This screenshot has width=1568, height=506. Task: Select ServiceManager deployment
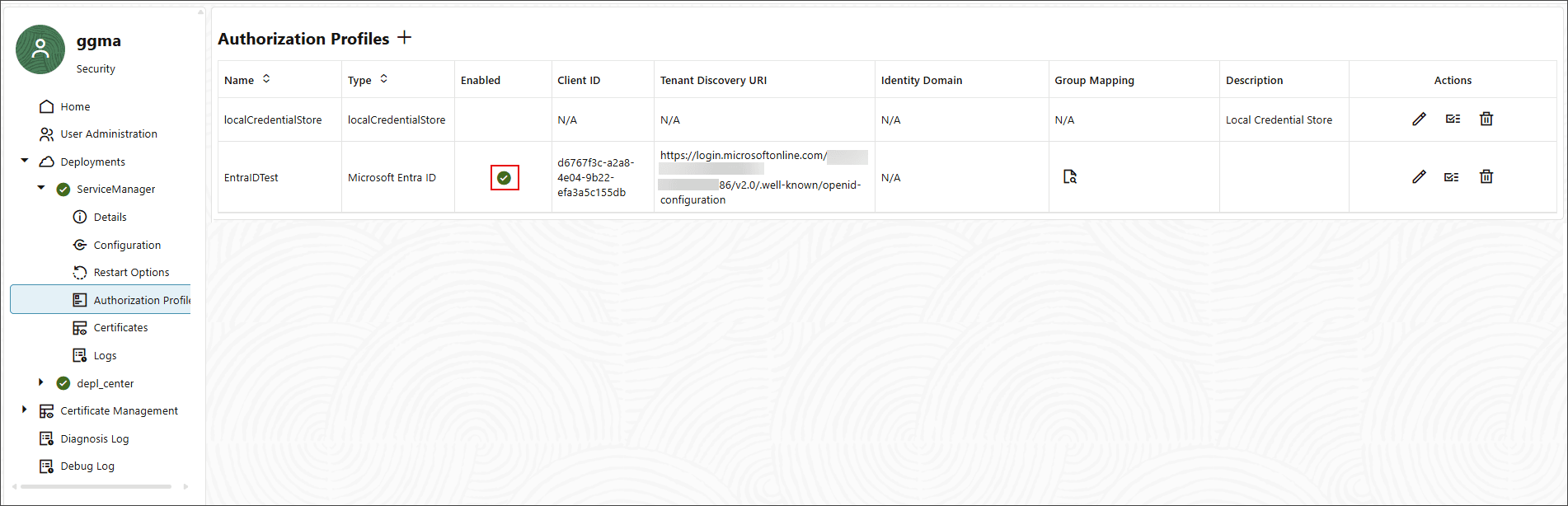[x=115, y=190]
